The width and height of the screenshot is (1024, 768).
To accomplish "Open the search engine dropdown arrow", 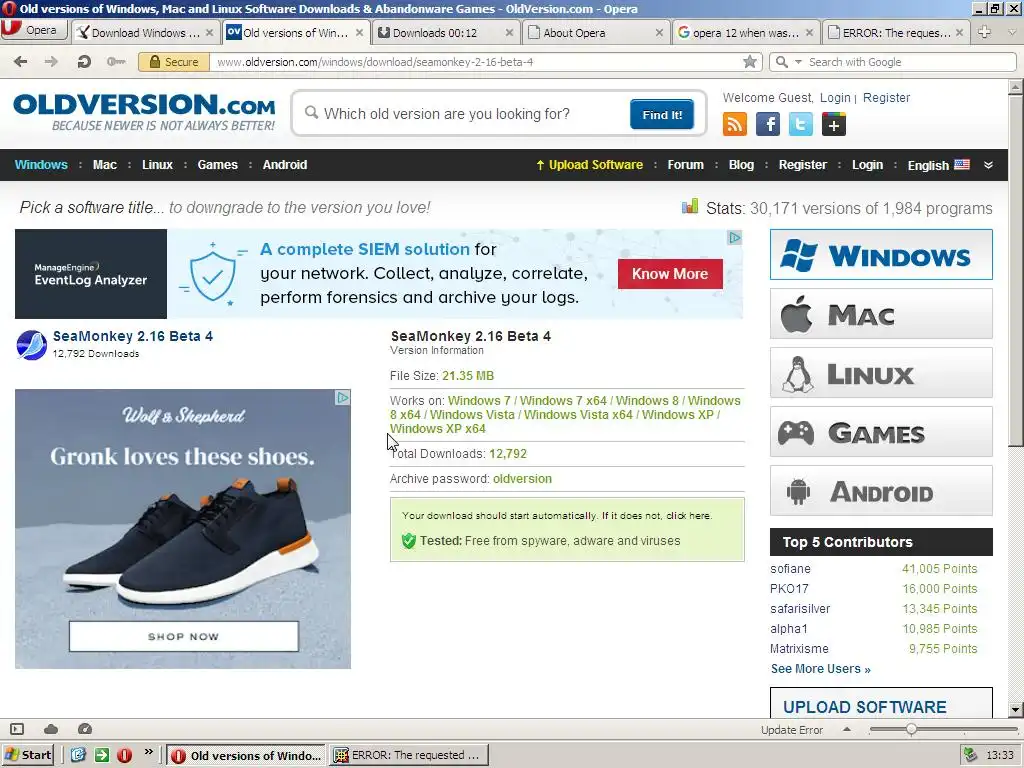I will (798, 62).
